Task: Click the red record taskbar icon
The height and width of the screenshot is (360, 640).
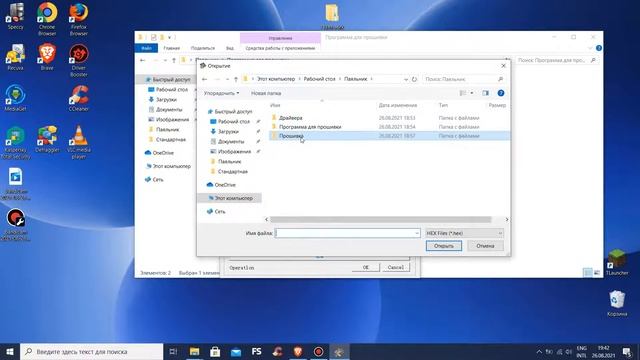Action: coord(318,351)
